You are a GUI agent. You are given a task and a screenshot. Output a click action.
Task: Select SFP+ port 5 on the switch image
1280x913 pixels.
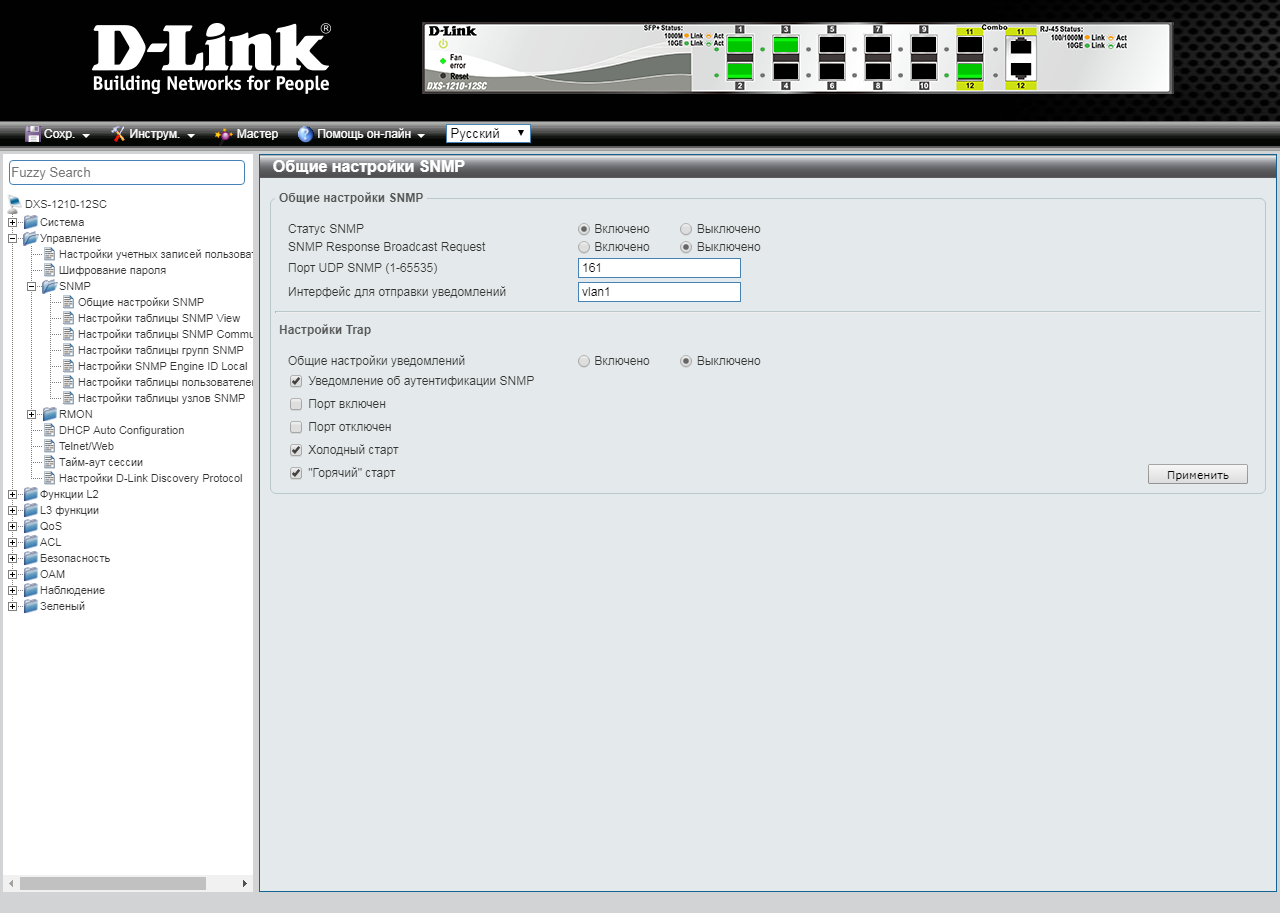[x=832, y=44]
